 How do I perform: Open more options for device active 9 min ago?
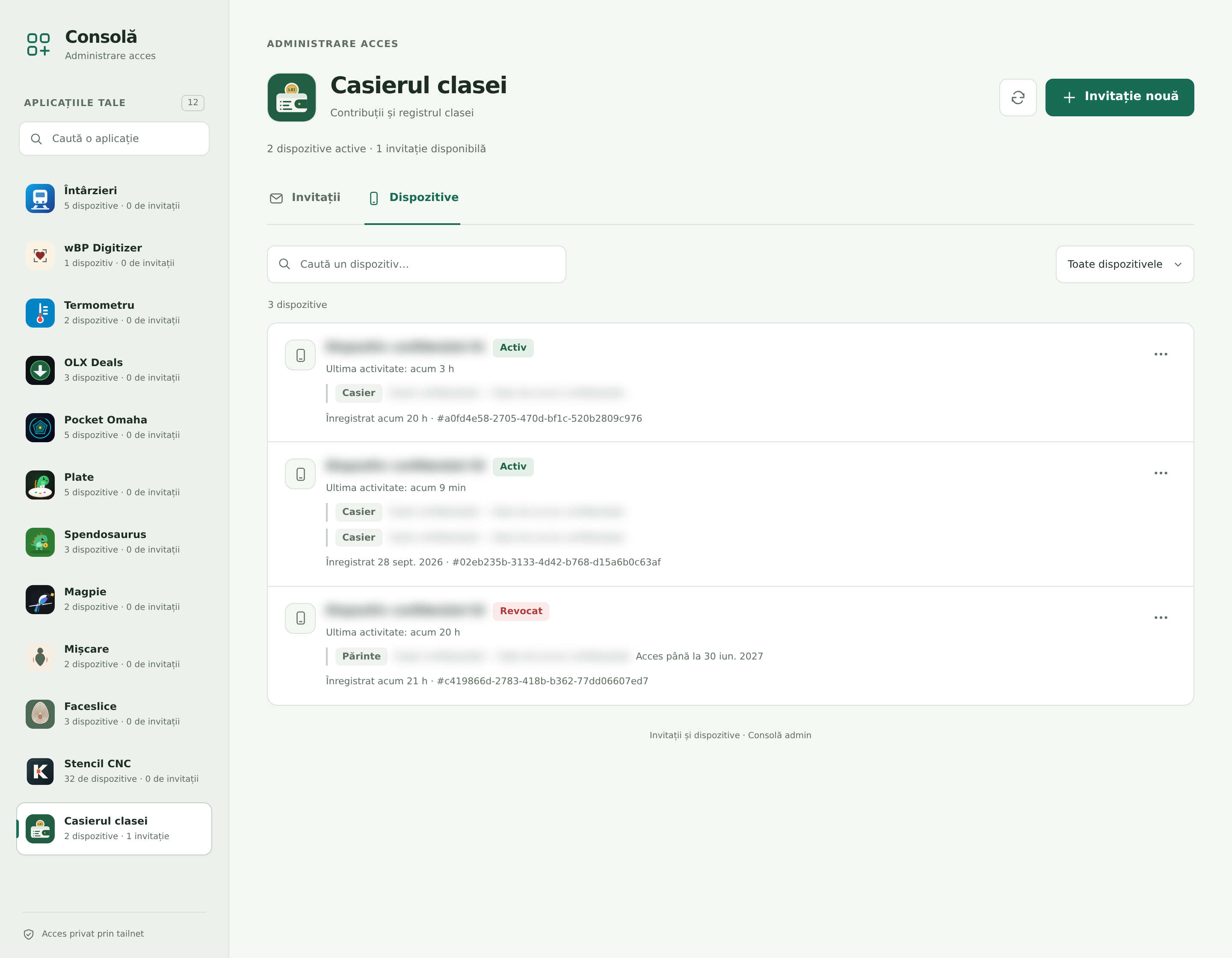(x=1161, y=473)
